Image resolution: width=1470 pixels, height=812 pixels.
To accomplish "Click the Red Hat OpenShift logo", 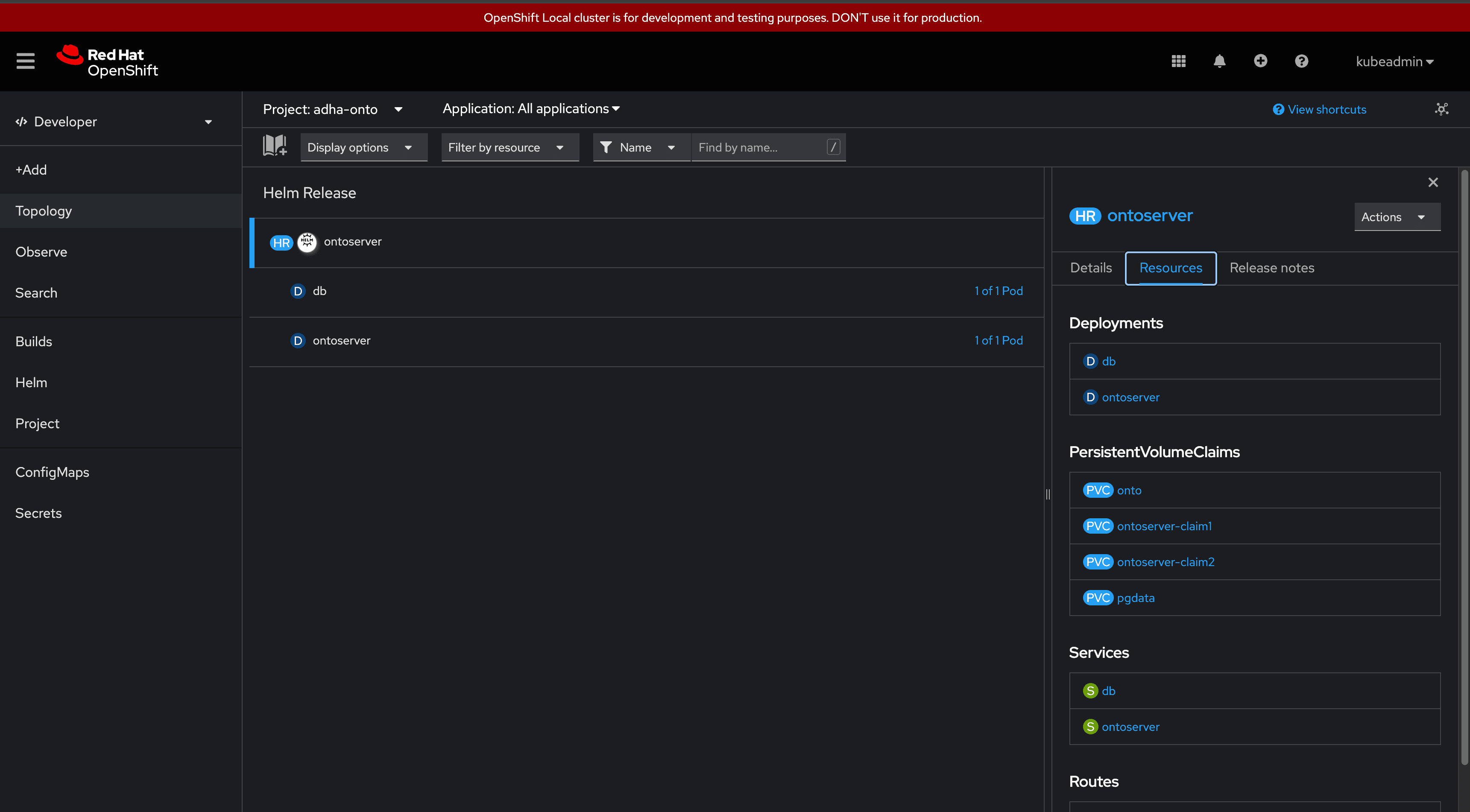I will (x=107, y=61).
